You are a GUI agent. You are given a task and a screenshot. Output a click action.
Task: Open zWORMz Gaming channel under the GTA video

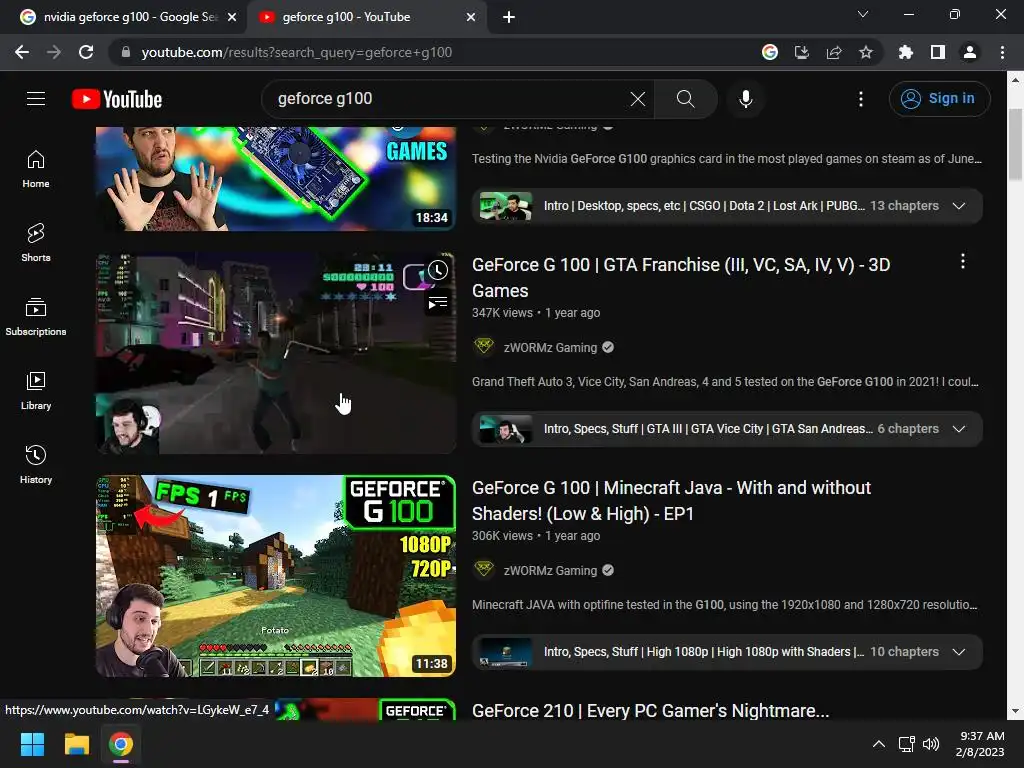click(550, 347)
